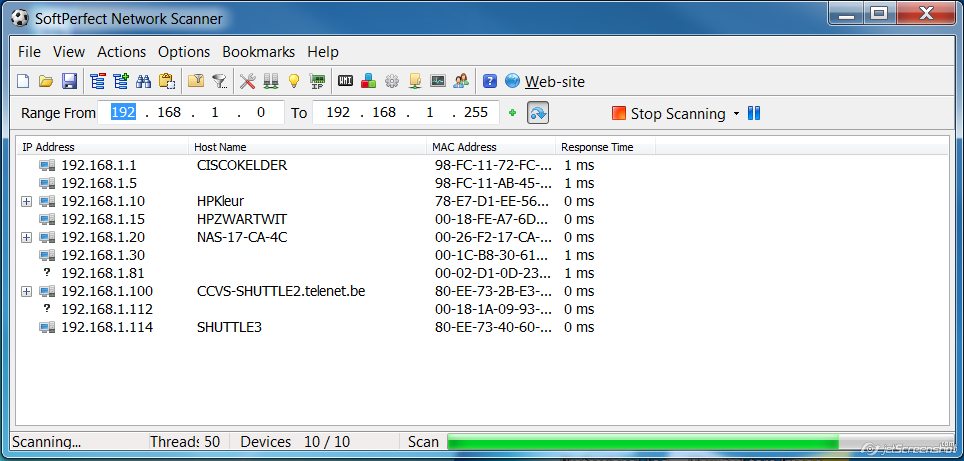This screenshot has height=461, width=964.
Task: Open the Help menu
Action: [323, 52]
